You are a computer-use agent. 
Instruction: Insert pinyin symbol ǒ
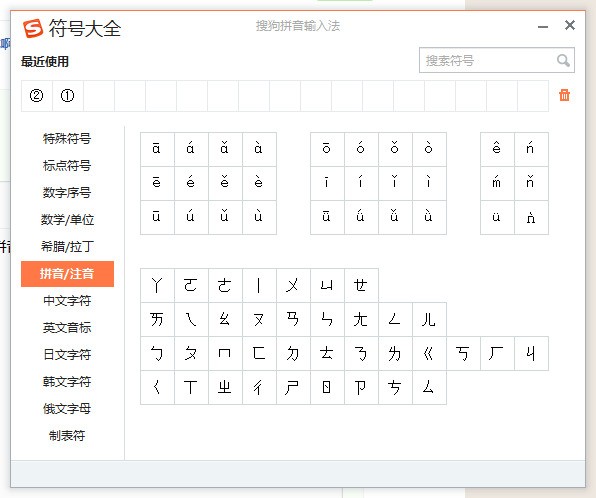click(395, 149)
